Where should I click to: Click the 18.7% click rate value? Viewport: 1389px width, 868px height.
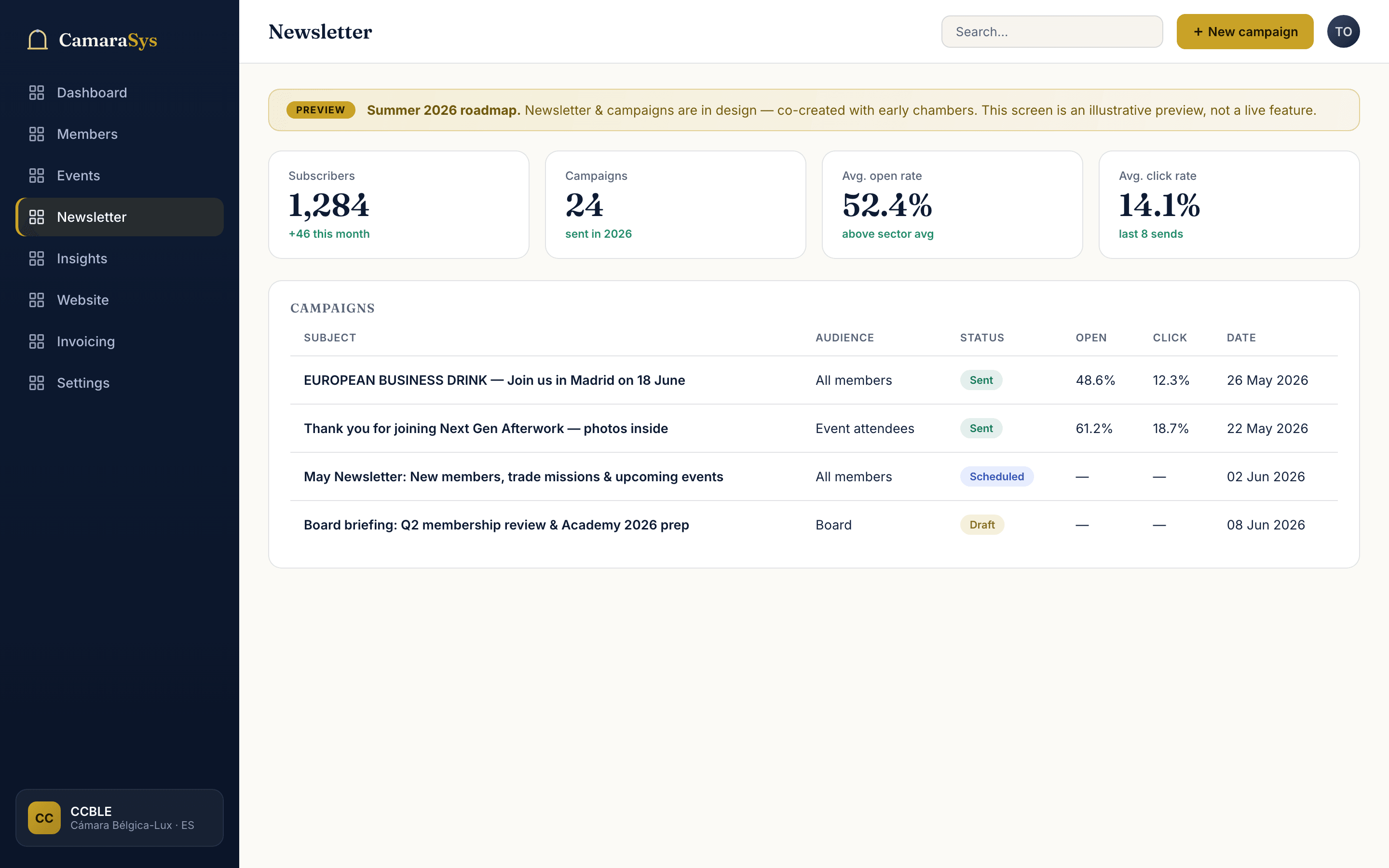tap(1171, 428)
